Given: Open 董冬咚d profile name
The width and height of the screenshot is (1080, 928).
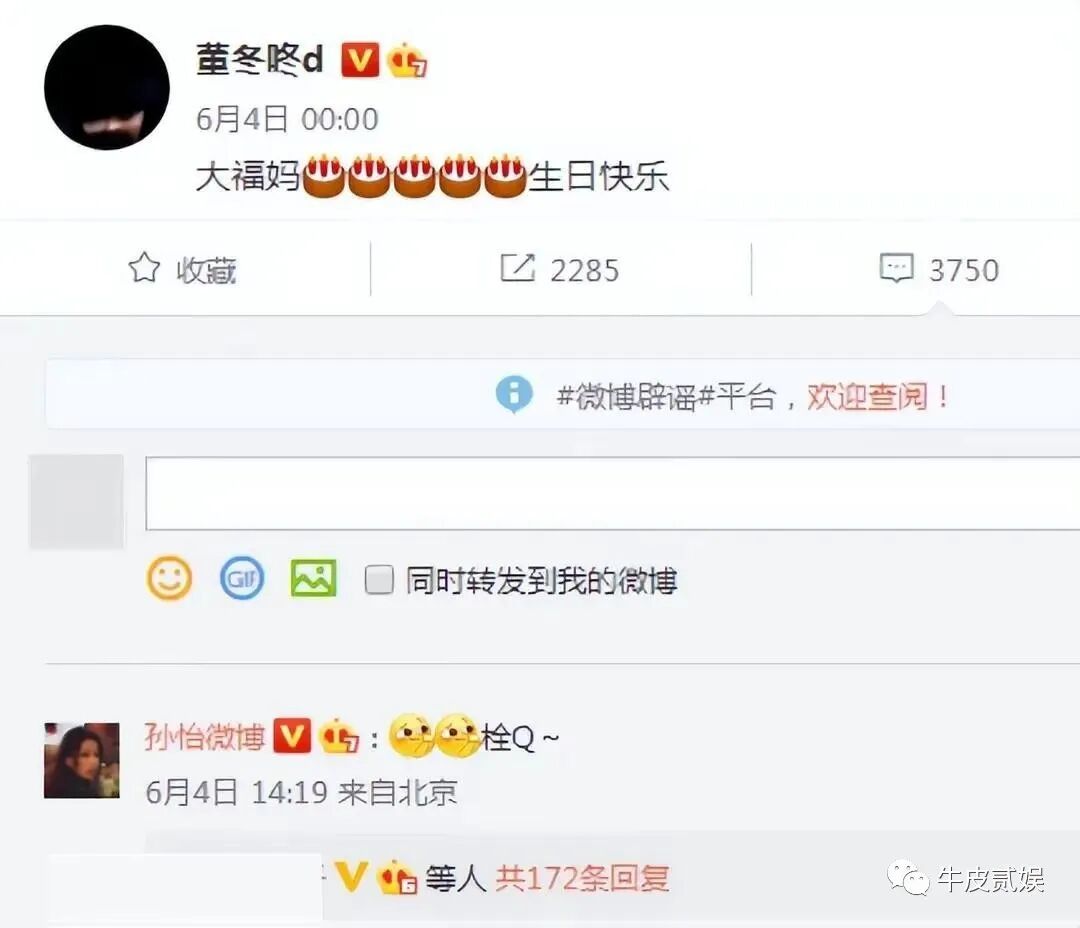Looking at the screenshot, I should 260,60.
